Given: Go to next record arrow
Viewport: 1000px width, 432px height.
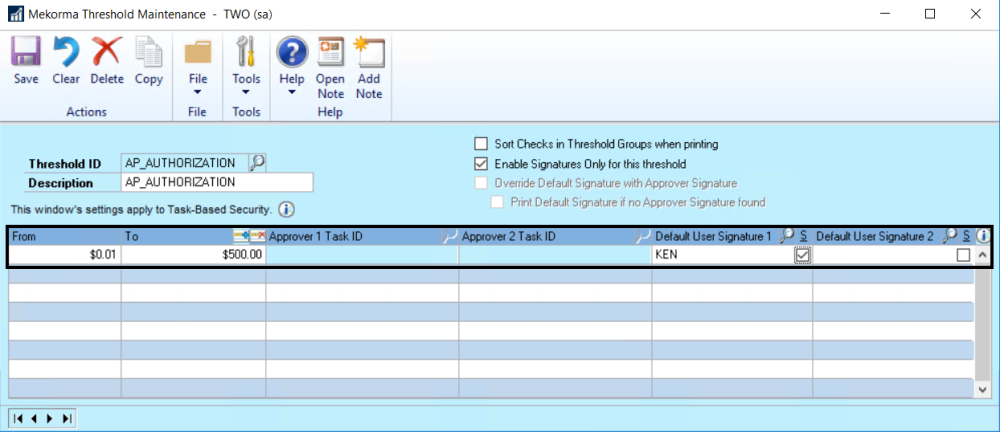Looking at the screenshot, I should pos(49,419).
